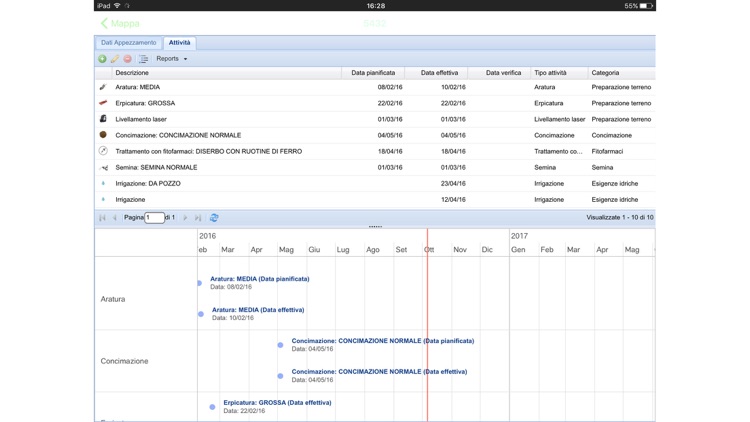Image resolution: width=750 pixels, height=422 pixels.
Task: Sort by the Data pianificata column header
Action: [373, 73]
